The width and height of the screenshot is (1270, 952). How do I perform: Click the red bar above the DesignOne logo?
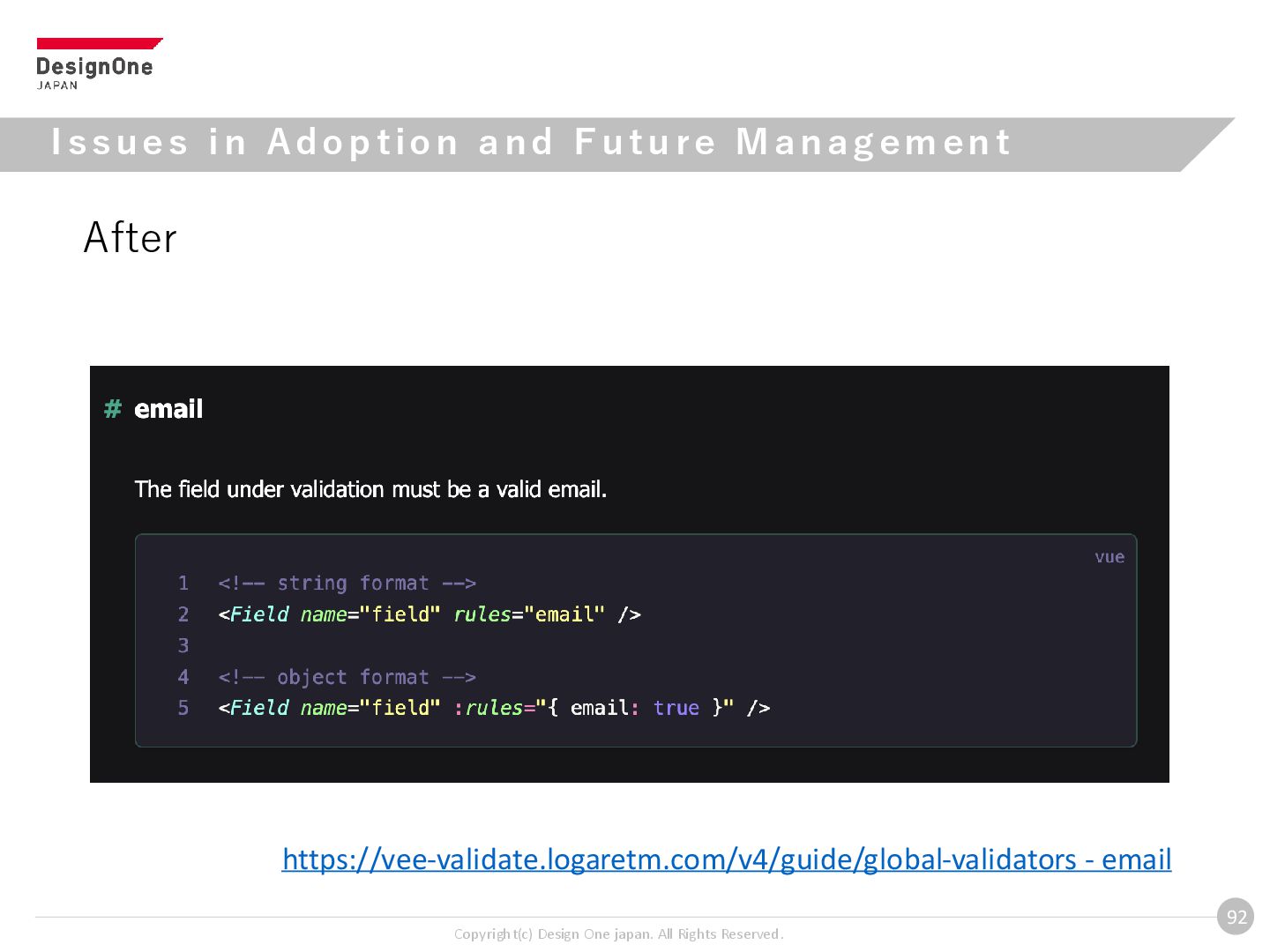[98, 43]
